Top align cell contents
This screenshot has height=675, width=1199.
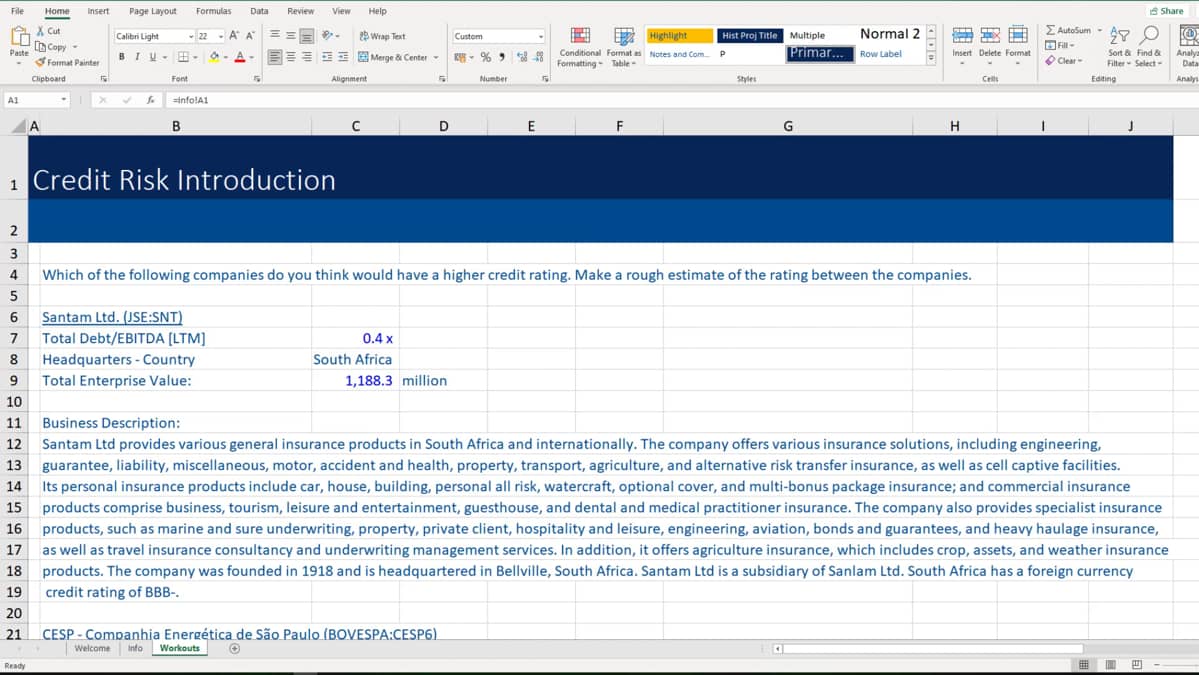point(275,35)
